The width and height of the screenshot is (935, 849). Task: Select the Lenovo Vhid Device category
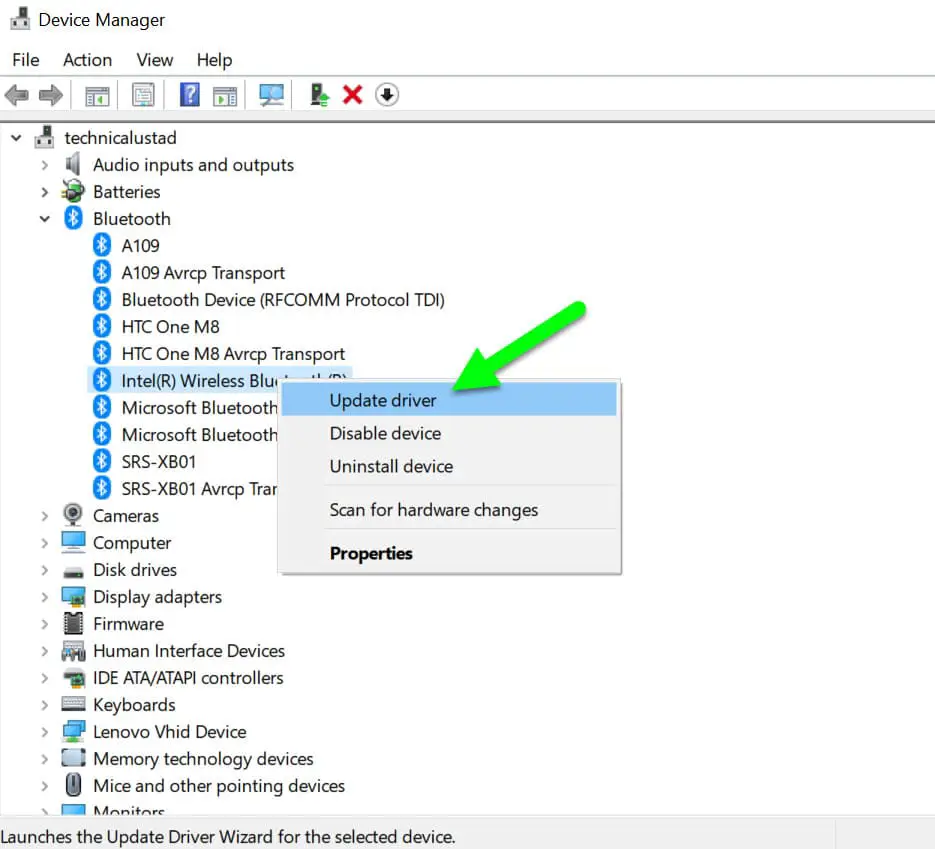(170, 732)
